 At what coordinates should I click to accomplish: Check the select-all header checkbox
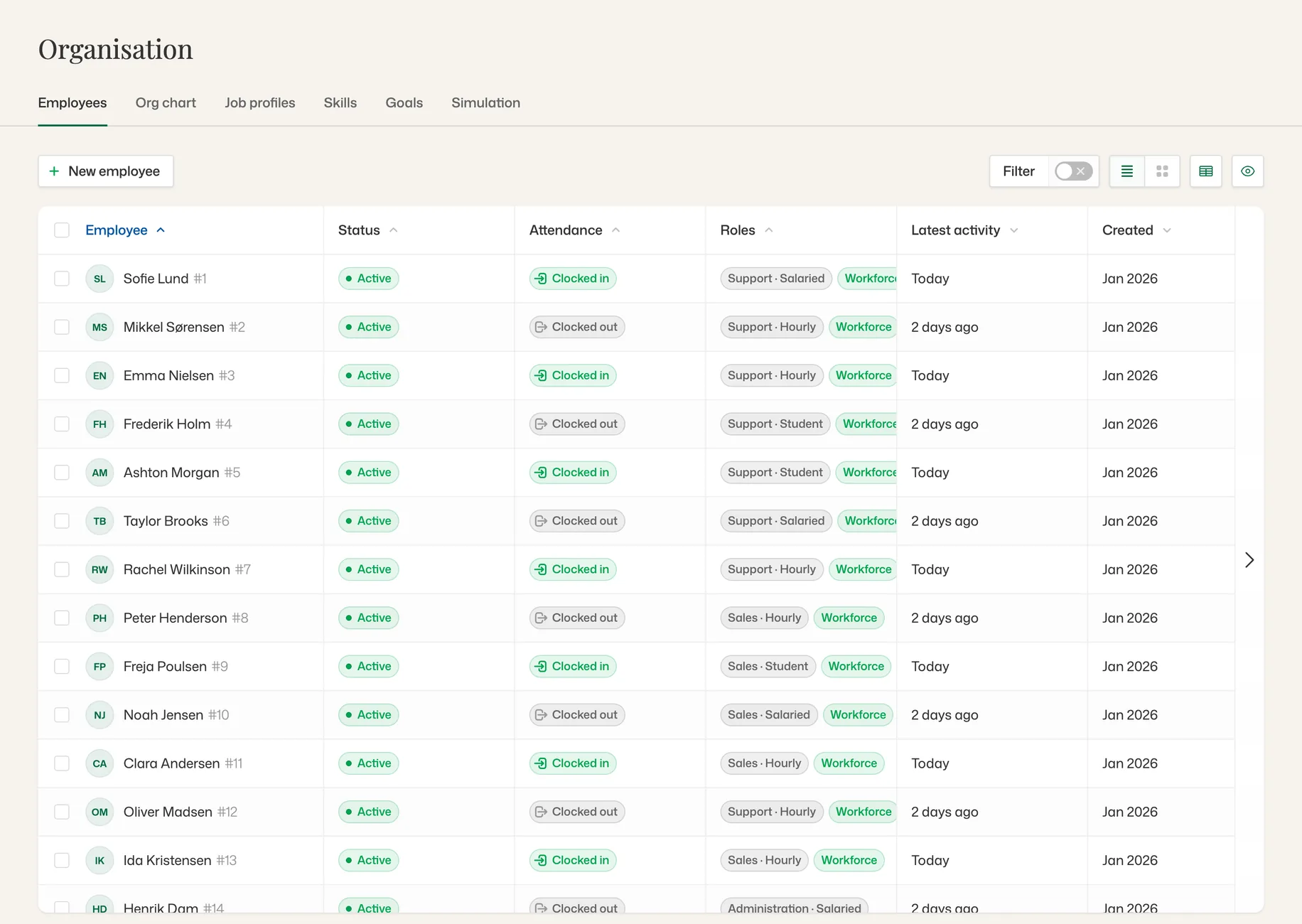[x=62, y=230]
